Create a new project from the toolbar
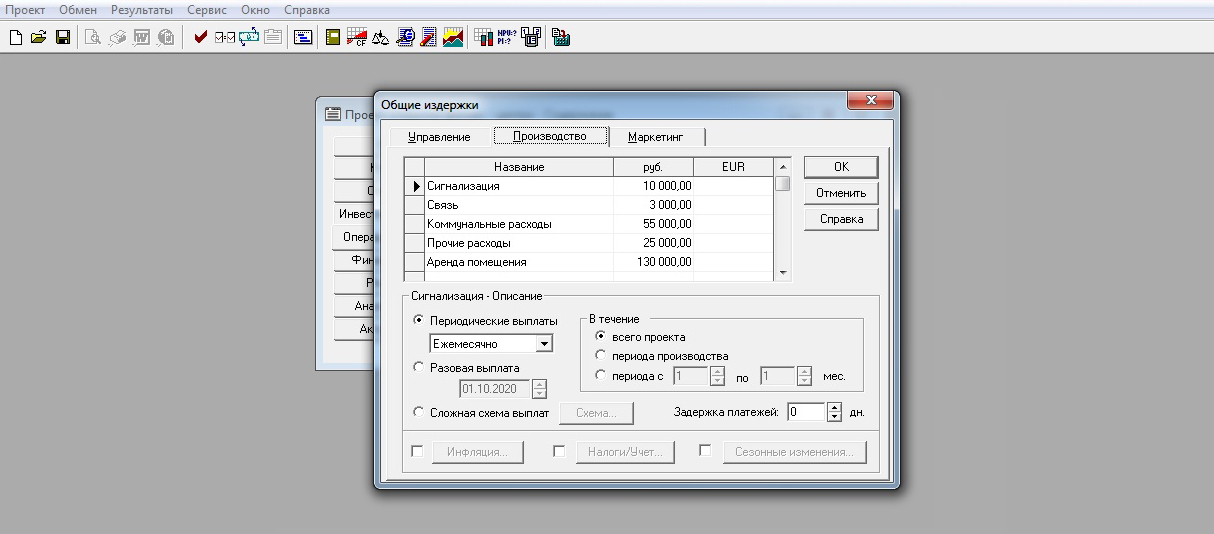This screenshot has width=1214, height=534. 16,37
